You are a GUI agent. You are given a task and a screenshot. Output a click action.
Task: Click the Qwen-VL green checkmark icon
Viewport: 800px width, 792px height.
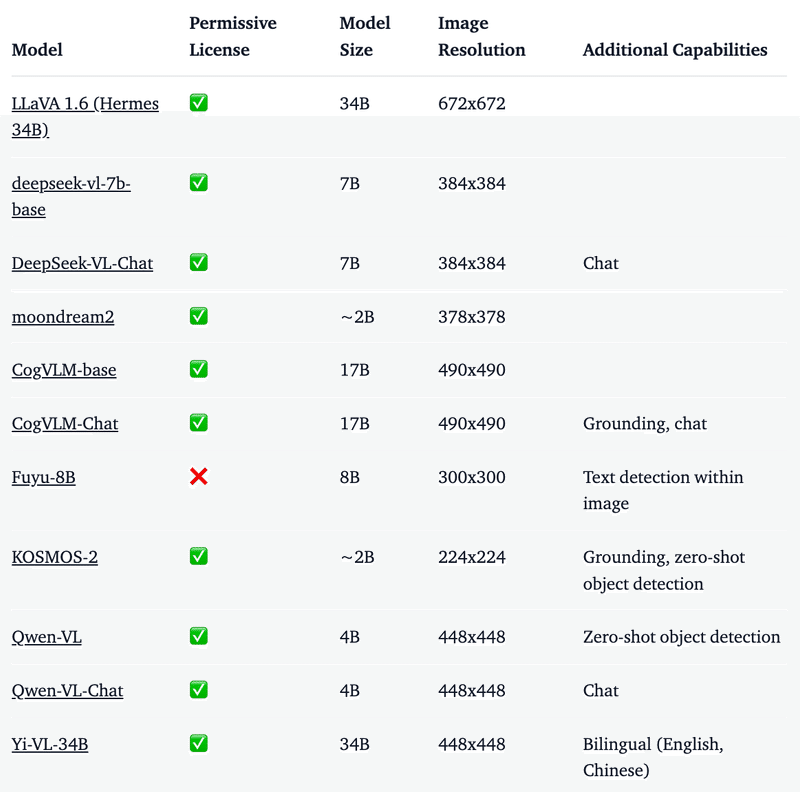point(199,636)
